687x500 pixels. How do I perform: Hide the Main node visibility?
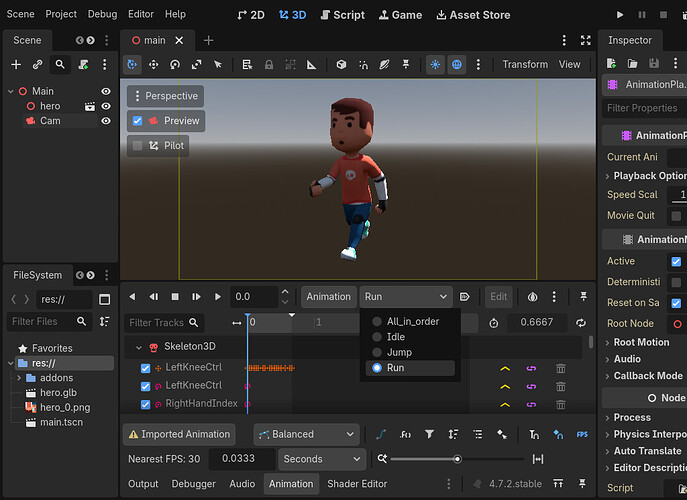106,91
